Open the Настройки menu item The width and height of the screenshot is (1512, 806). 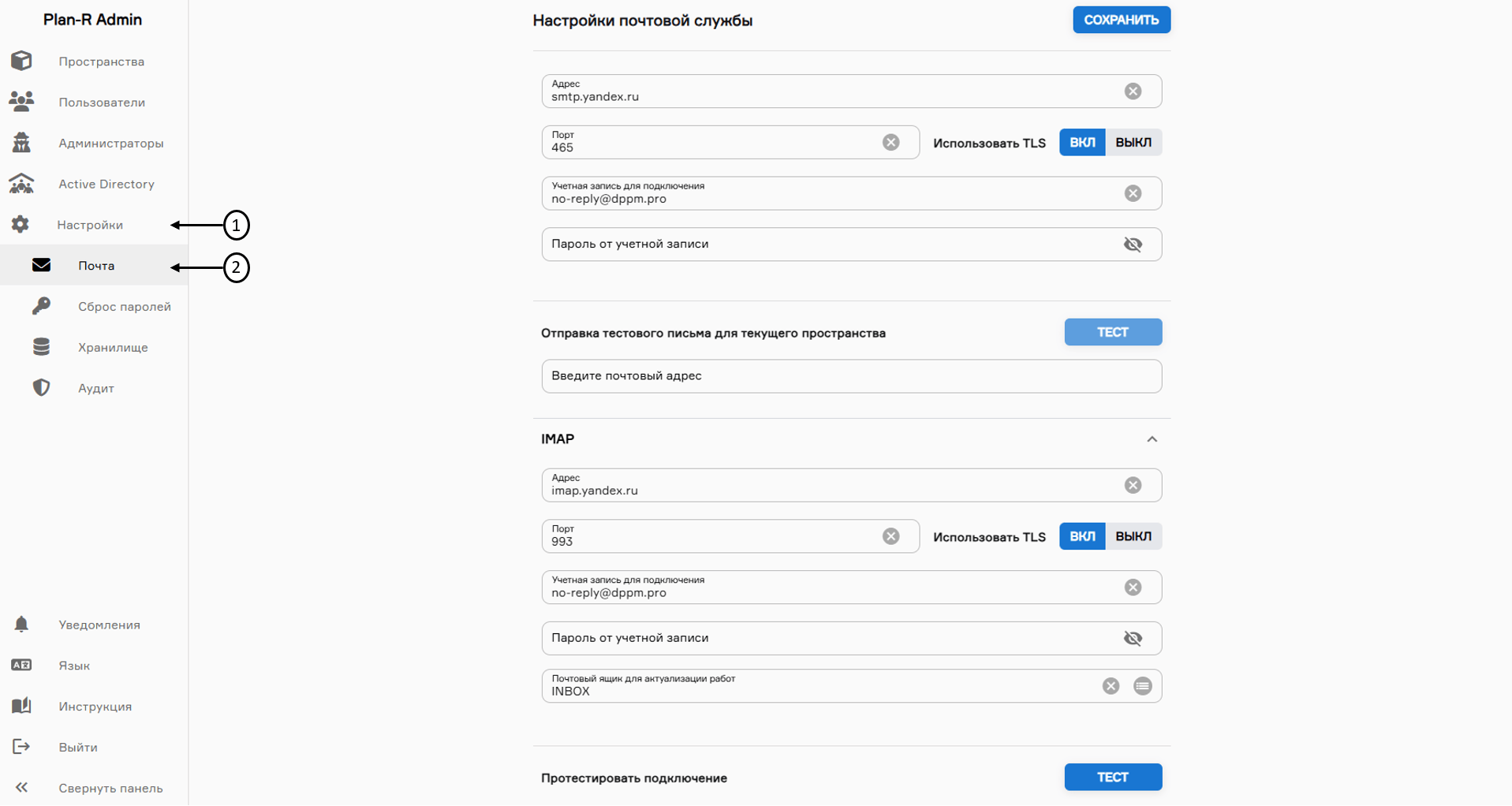coord(90,225)
